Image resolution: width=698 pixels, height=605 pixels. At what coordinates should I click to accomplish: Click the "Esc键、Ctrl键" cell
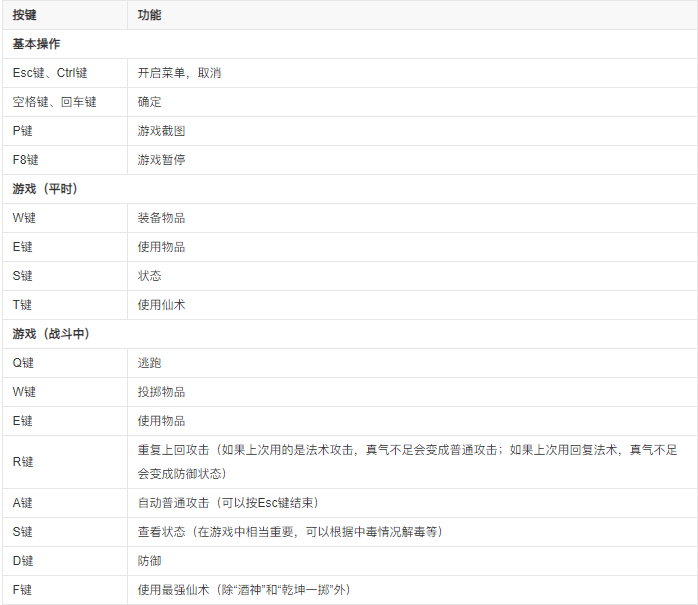click(x=50, y=73)
